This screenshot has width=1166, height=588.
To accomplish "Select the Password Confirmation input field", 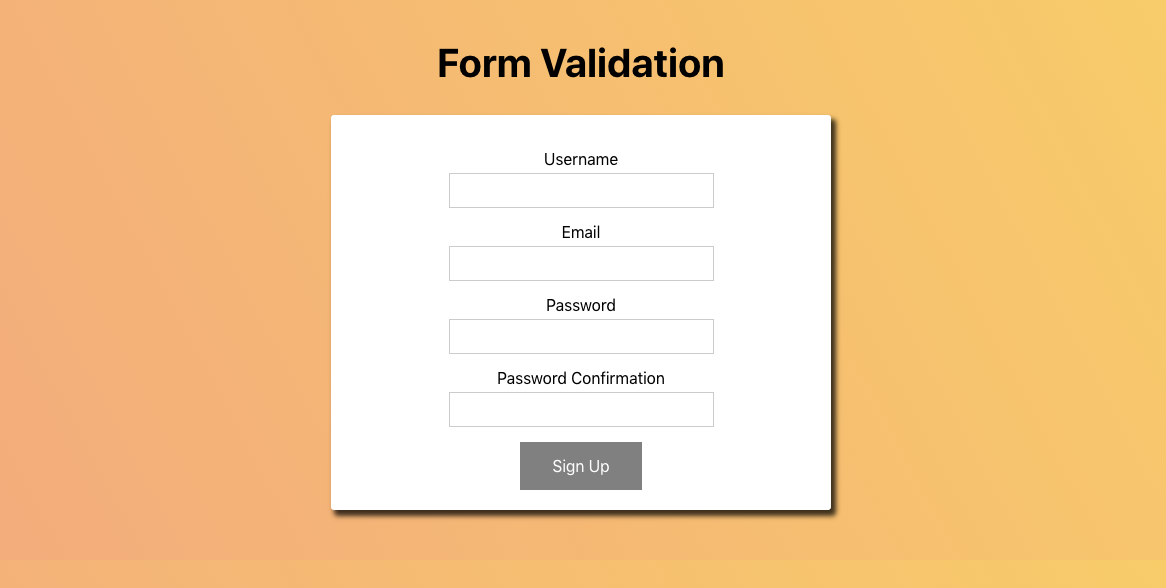I will pos(581,409).
